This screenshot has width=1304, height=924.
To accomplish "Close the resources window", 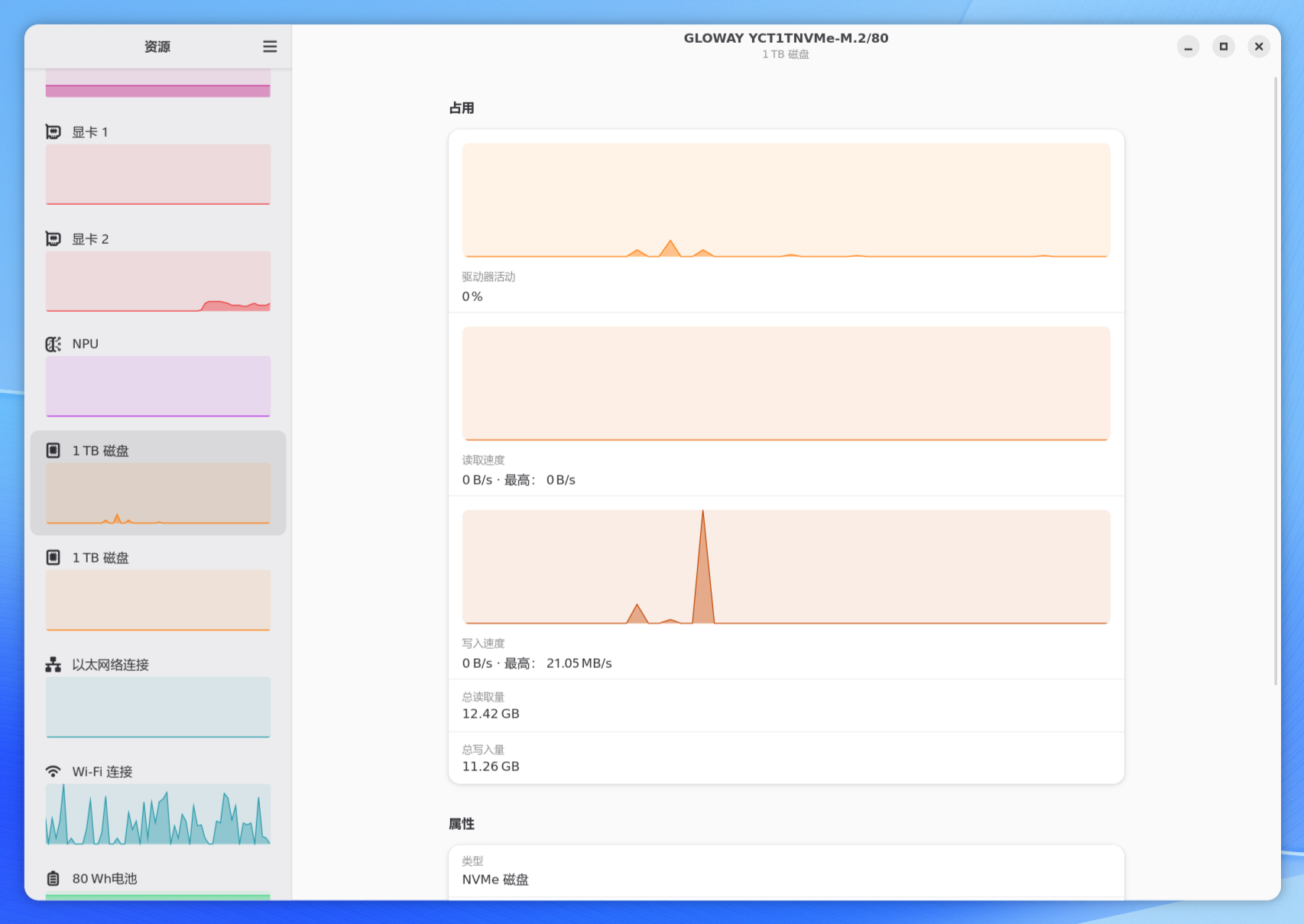I will 1259,47.
